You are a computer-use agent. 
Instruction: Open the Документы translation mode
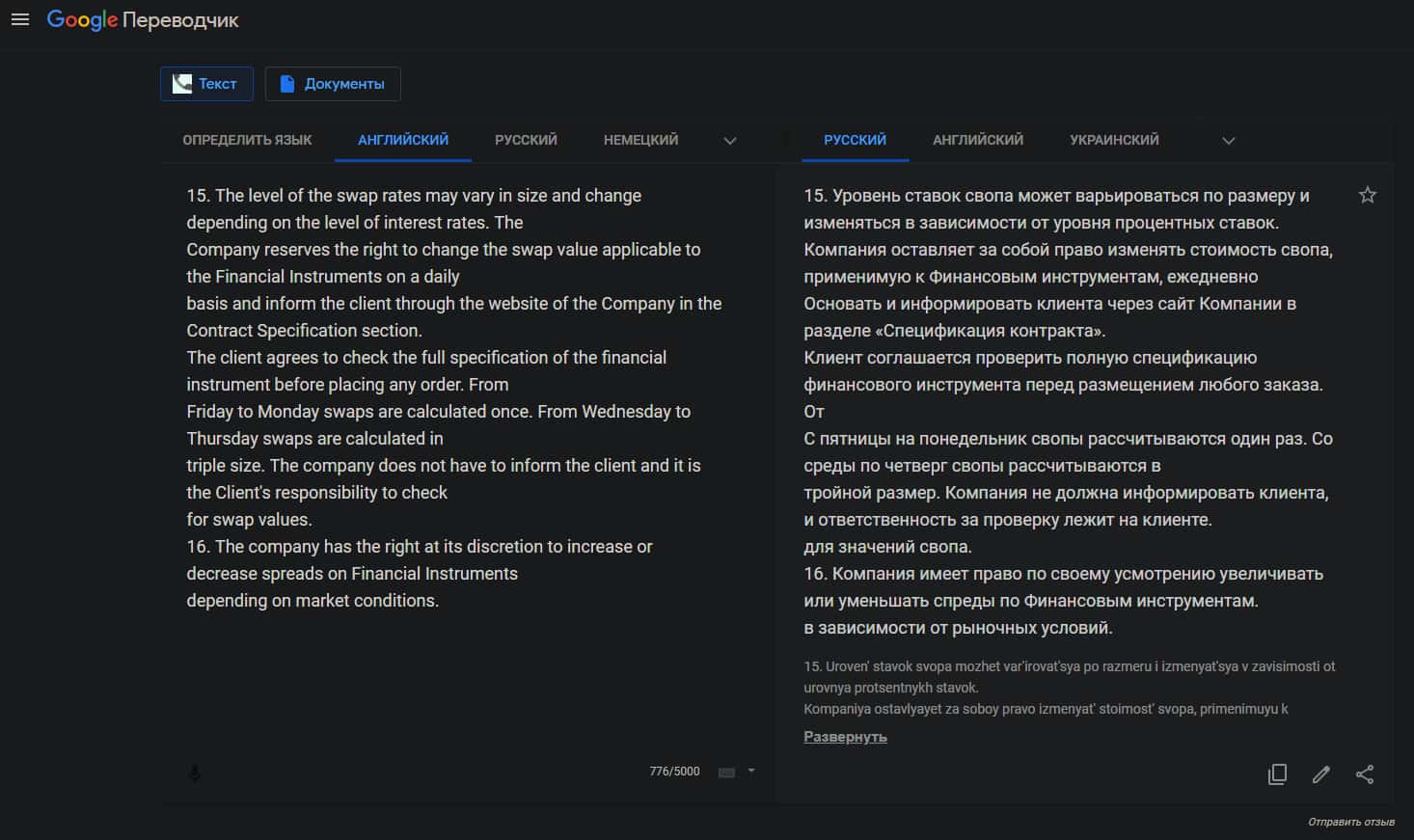(333, 84)
